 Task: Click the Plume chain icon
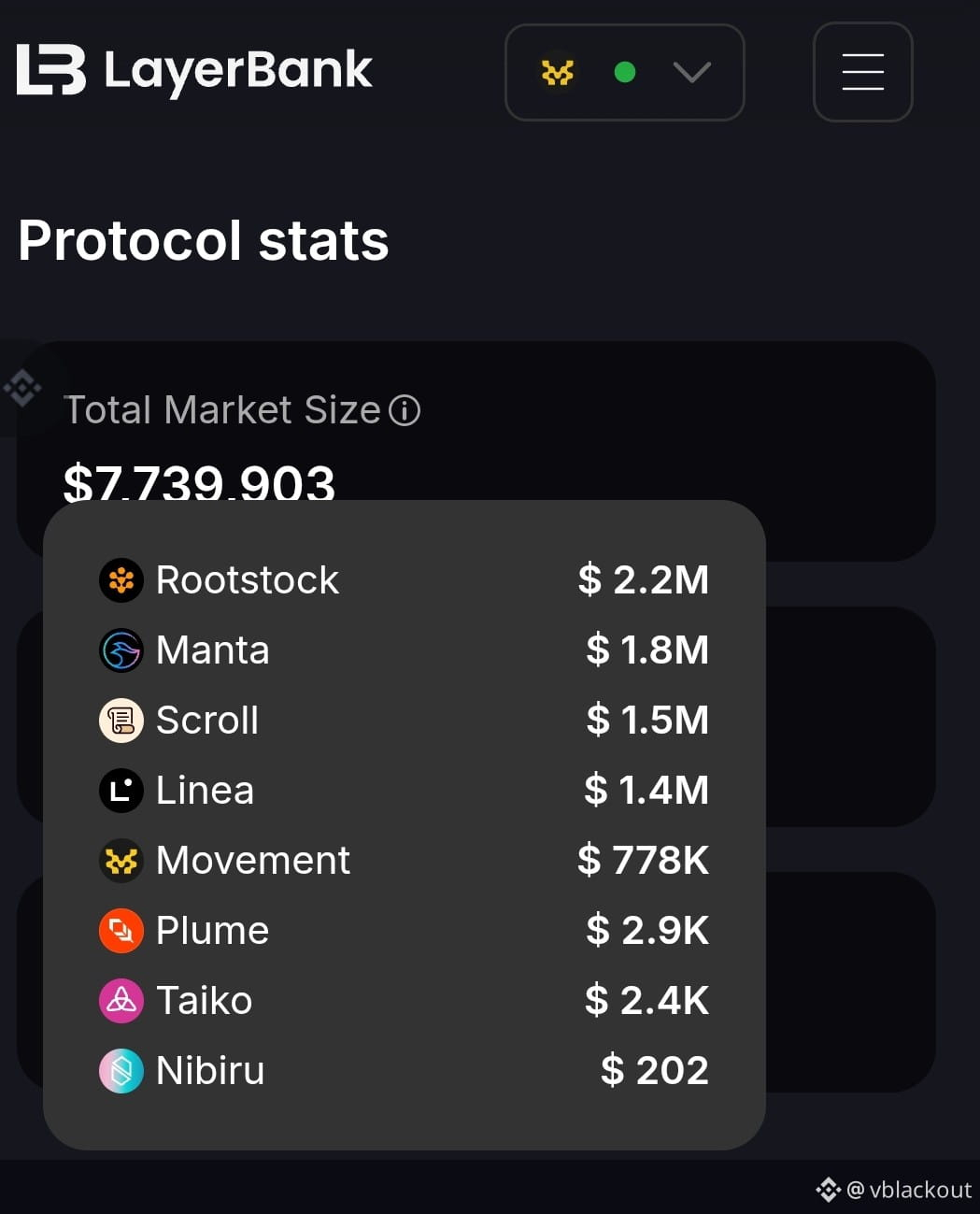[121, 931]
